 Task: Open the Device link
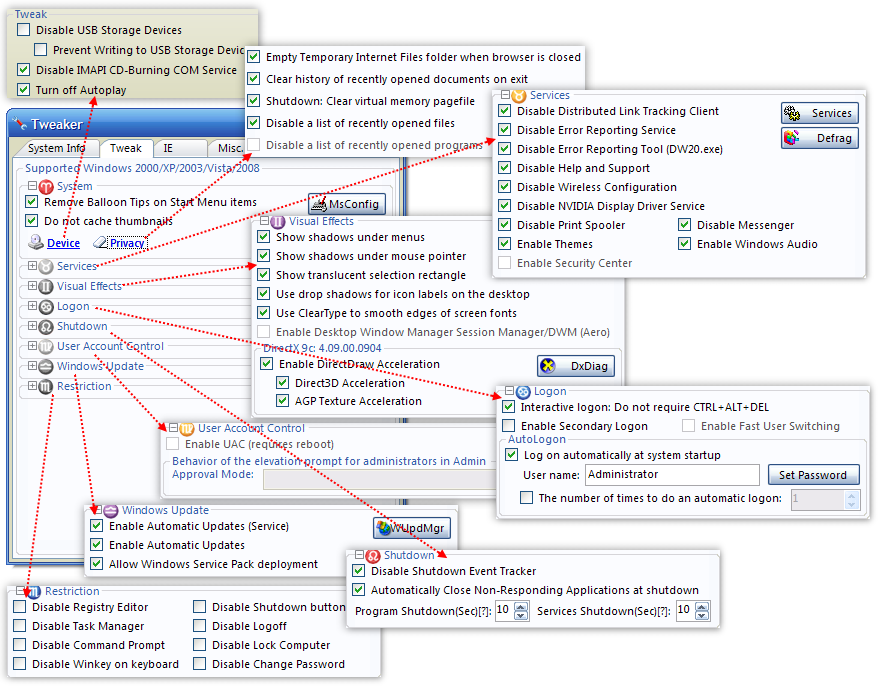click(63, 243)
